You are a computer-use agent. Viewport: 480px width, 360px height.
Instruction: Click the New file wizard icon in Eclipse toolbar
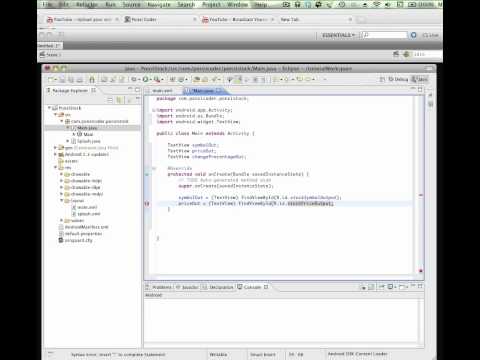(51, 79)
